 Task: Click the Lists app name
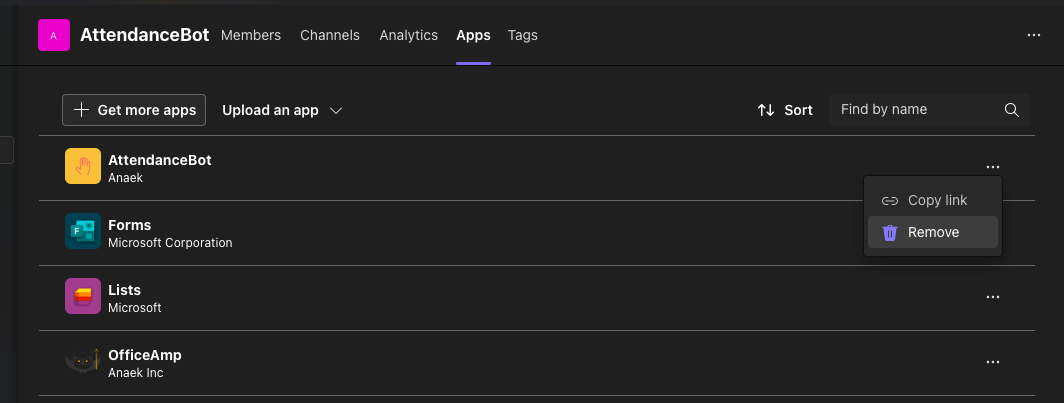pos(124,290)
